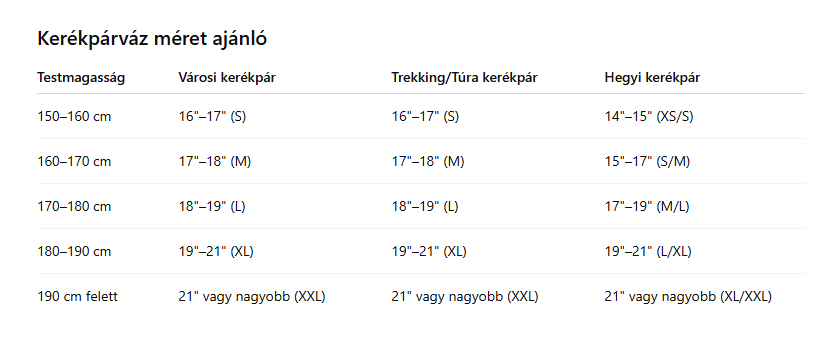Click the 170–180 cm height cell
Viewport: 833px width, 363px height.
(74, 207)
